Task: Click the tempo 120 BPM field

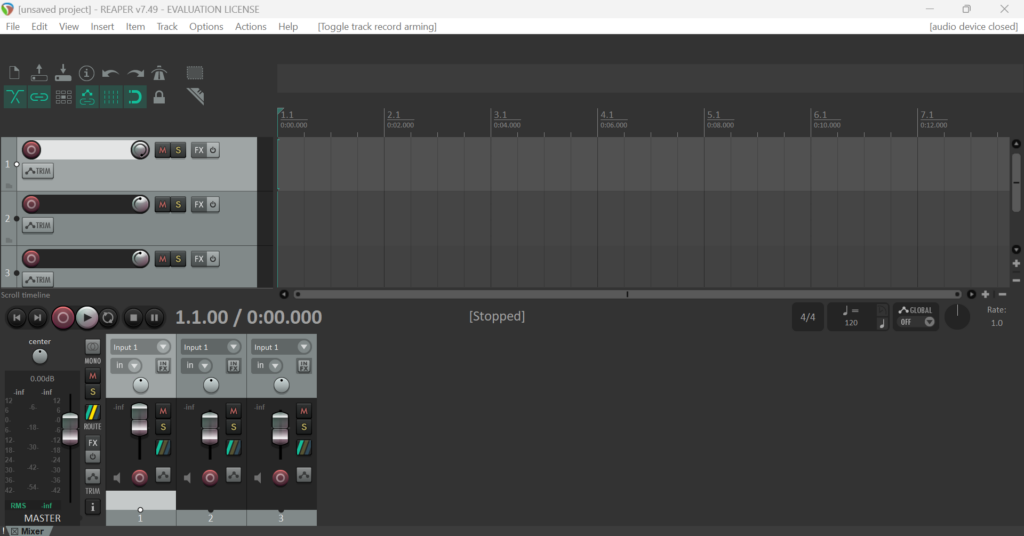Action: pos(851,323)
